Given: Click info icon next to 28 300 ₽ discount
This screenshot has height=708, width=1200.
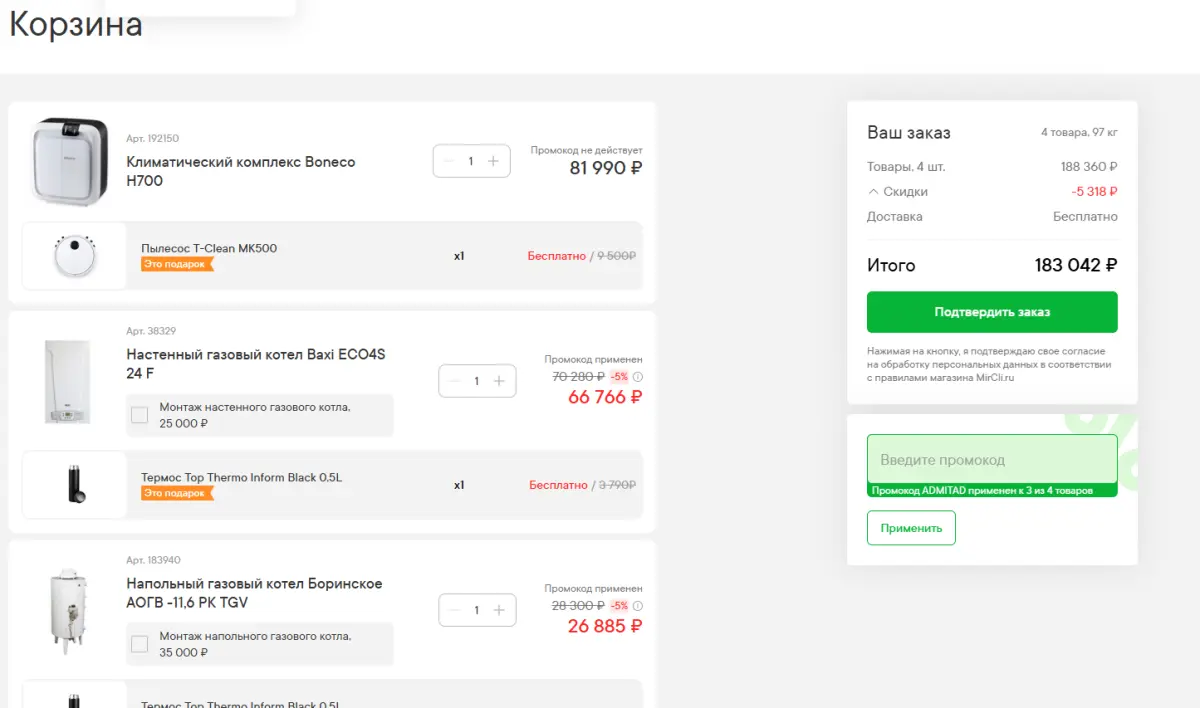Looking at the screenshot, I should 638,606.
